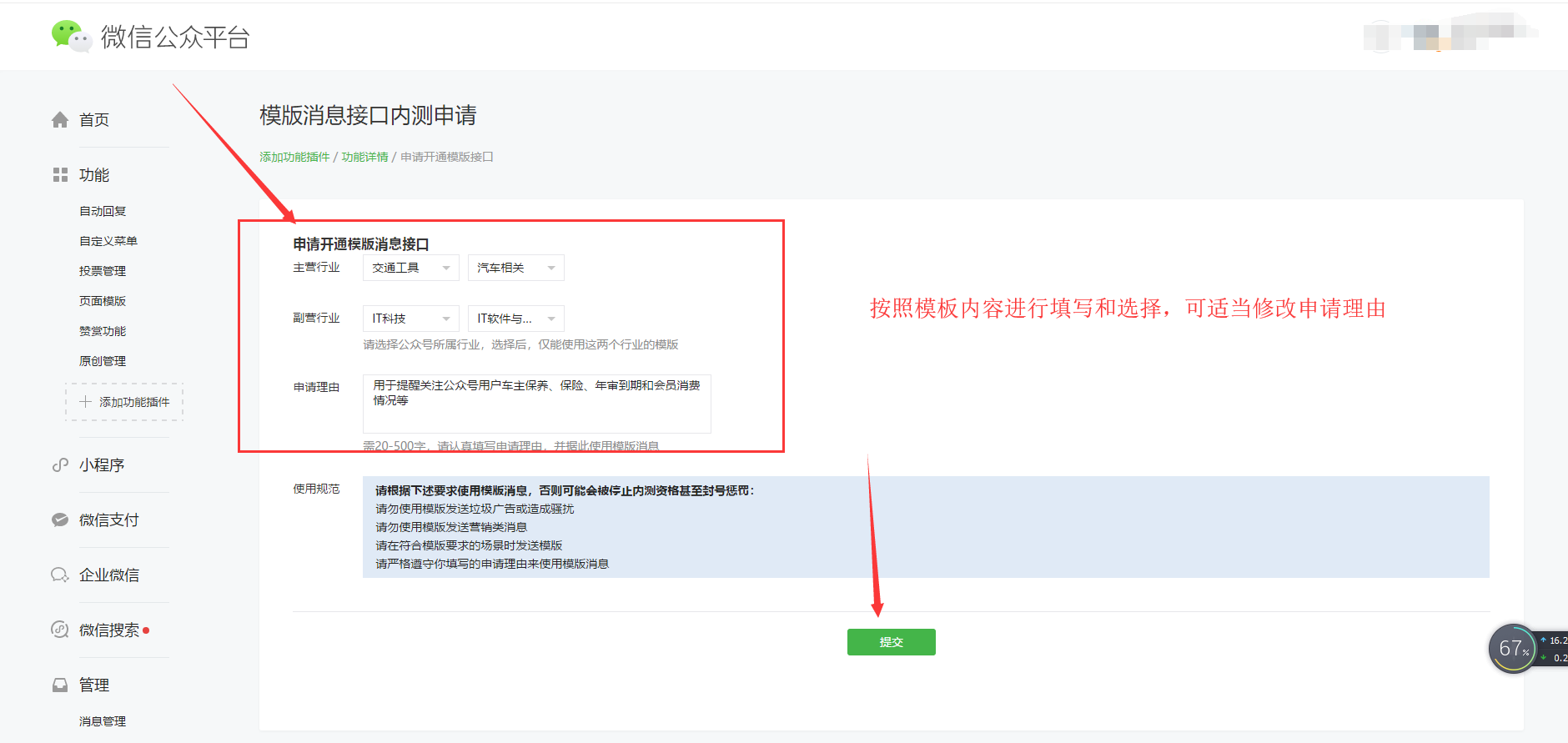Open the 主营行业 交通工具 dropdown
Viewport: 1568px width, 743px height.
tap(411, 268)
